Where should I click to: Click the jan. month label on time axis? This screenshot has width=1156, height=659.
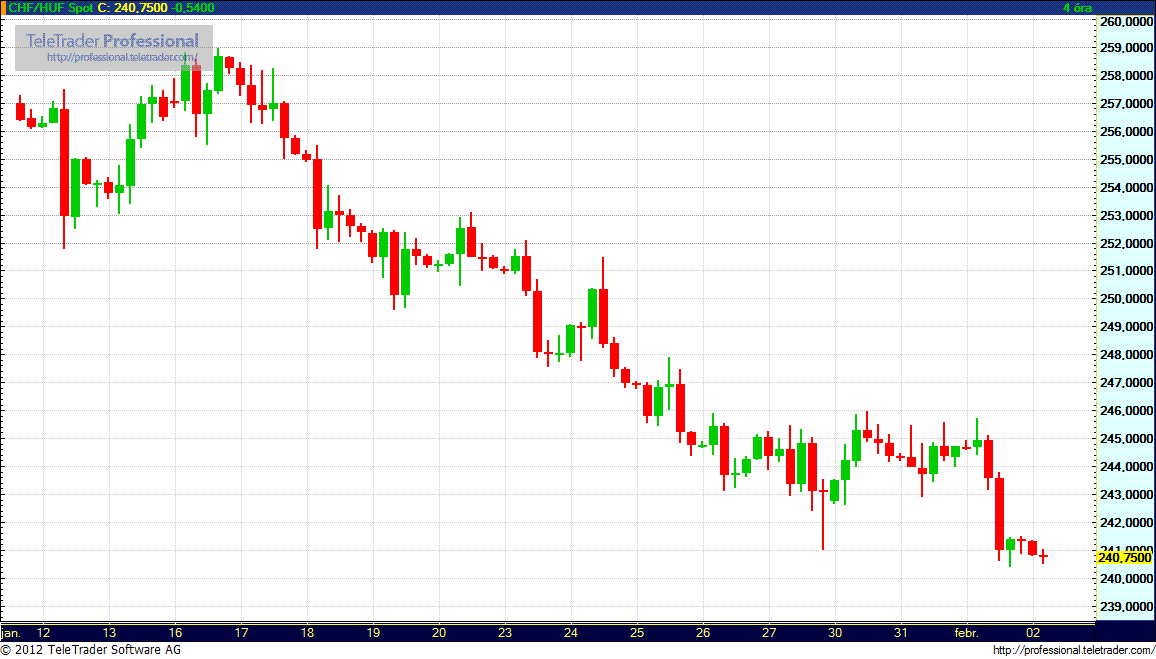pyautogui.click(x=11, y=633)
